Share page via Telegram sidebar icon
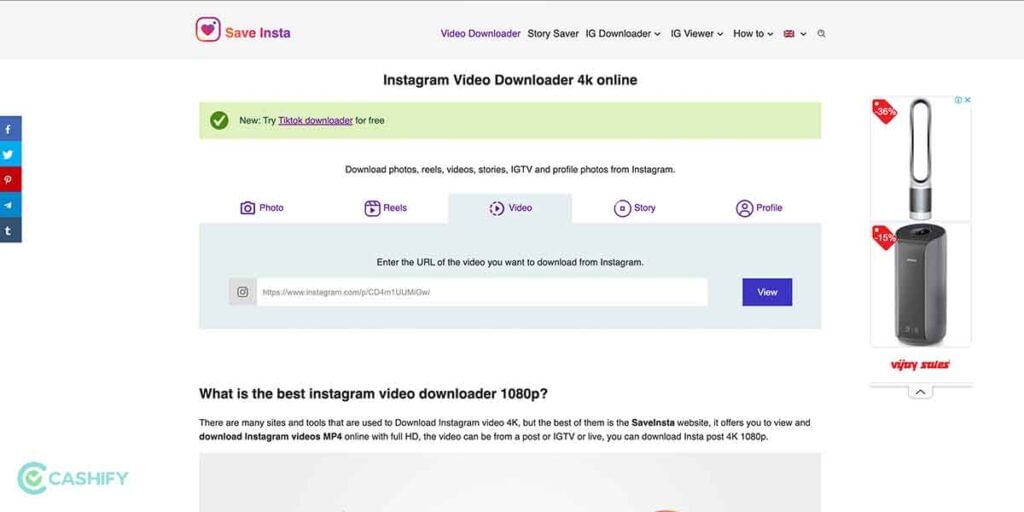Viewport: 1024px width, 512px height. 9,205
